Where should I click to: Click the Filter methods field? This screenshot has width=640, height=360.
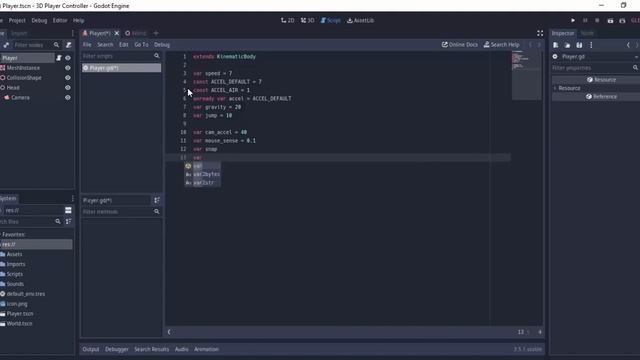click(x=121, y=211)
